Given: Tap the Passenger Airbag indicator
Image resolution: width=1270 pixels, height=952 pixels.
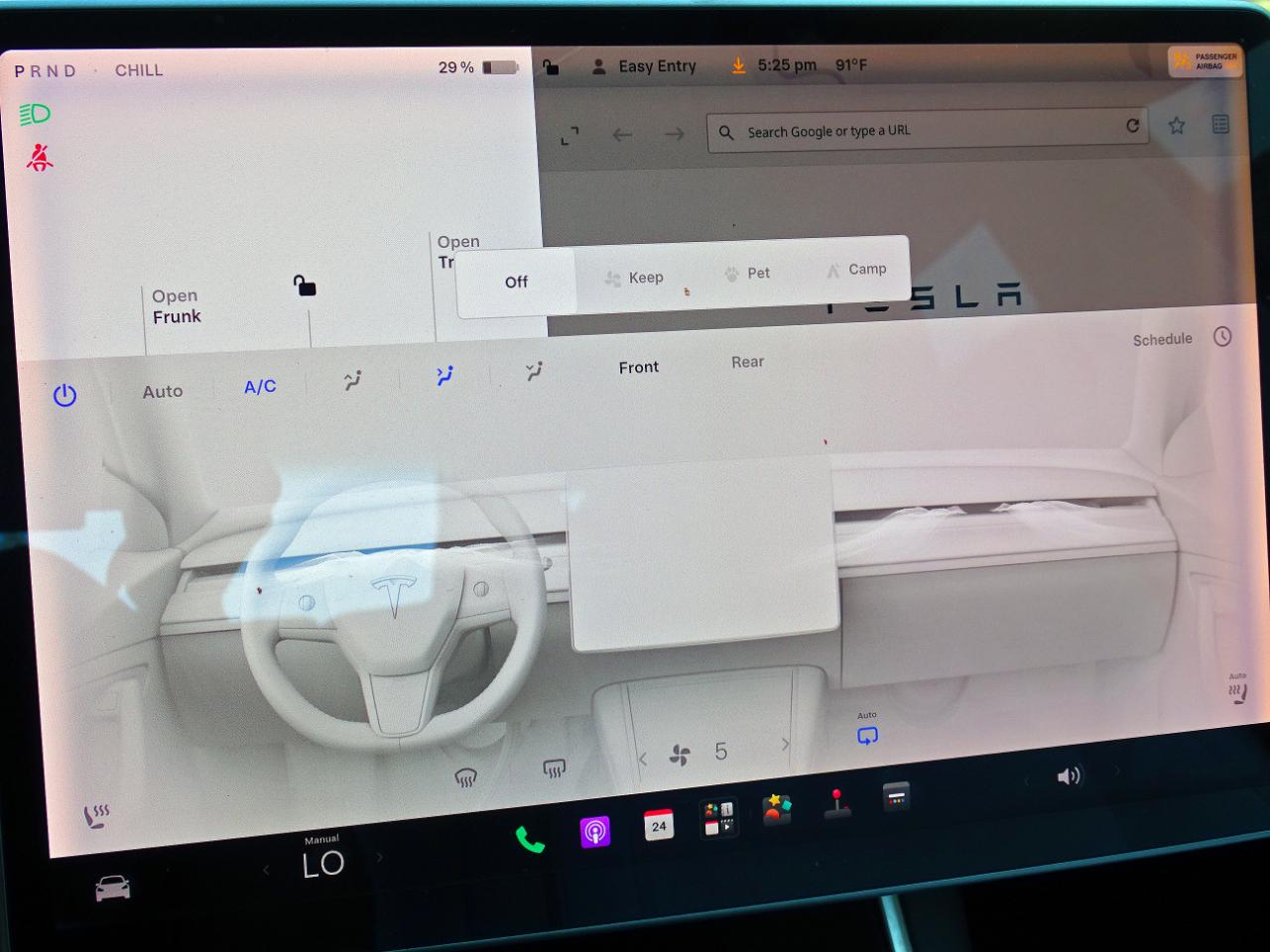Looking at the screenshot, I should pyautogui.click(x=1204, y=61).
